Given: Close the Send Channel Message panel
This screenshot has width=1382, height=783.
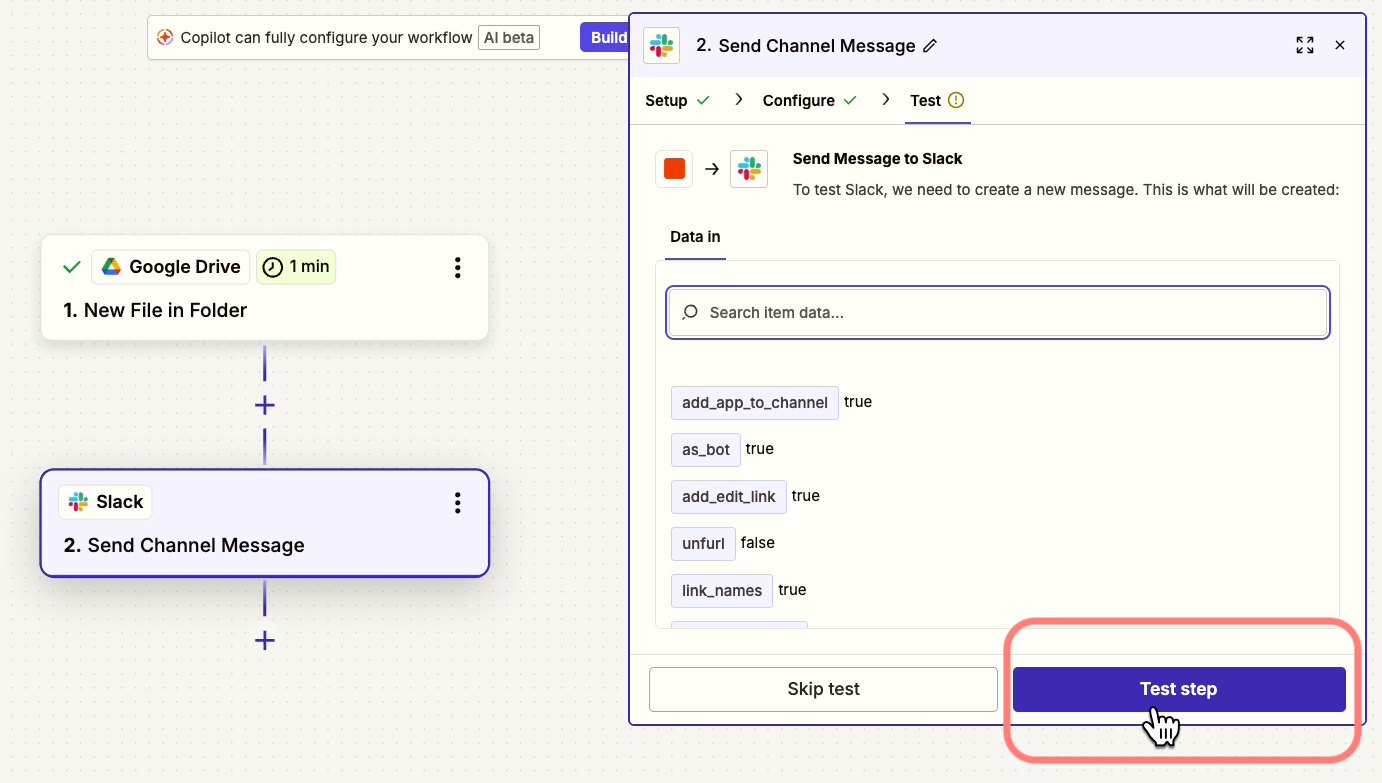Looking at the screenshot, I should pyautogui.click(x=1340, y=45).
